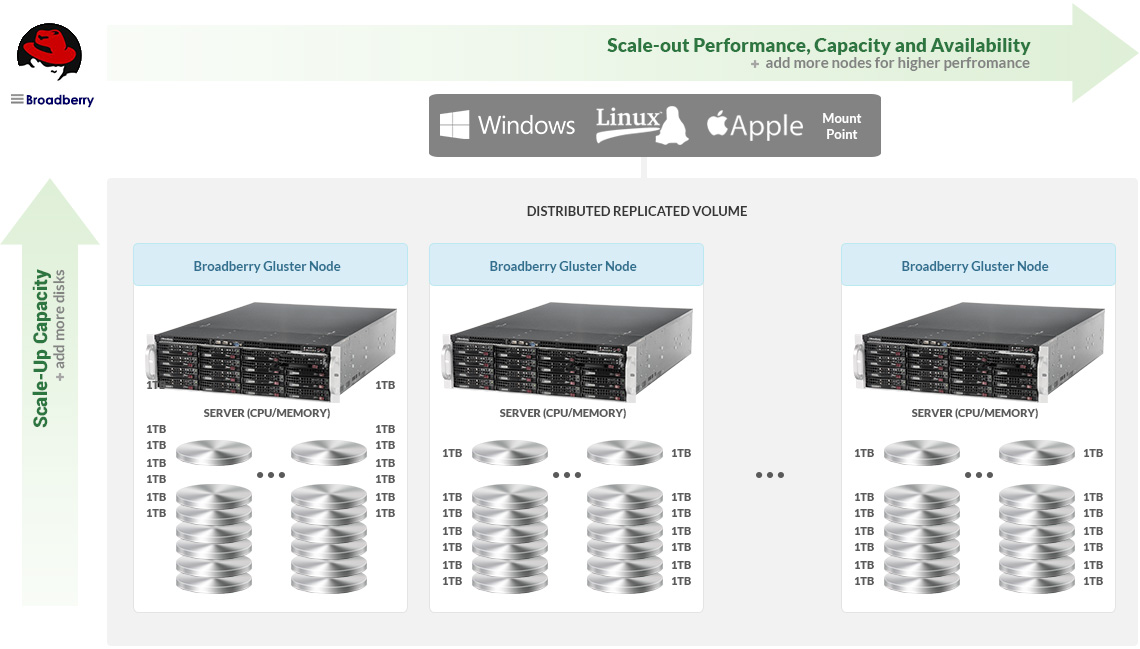This screenshot has height=649, width=1140.
Task: Click the top-left single disk in first node
Action: point(214,453)
